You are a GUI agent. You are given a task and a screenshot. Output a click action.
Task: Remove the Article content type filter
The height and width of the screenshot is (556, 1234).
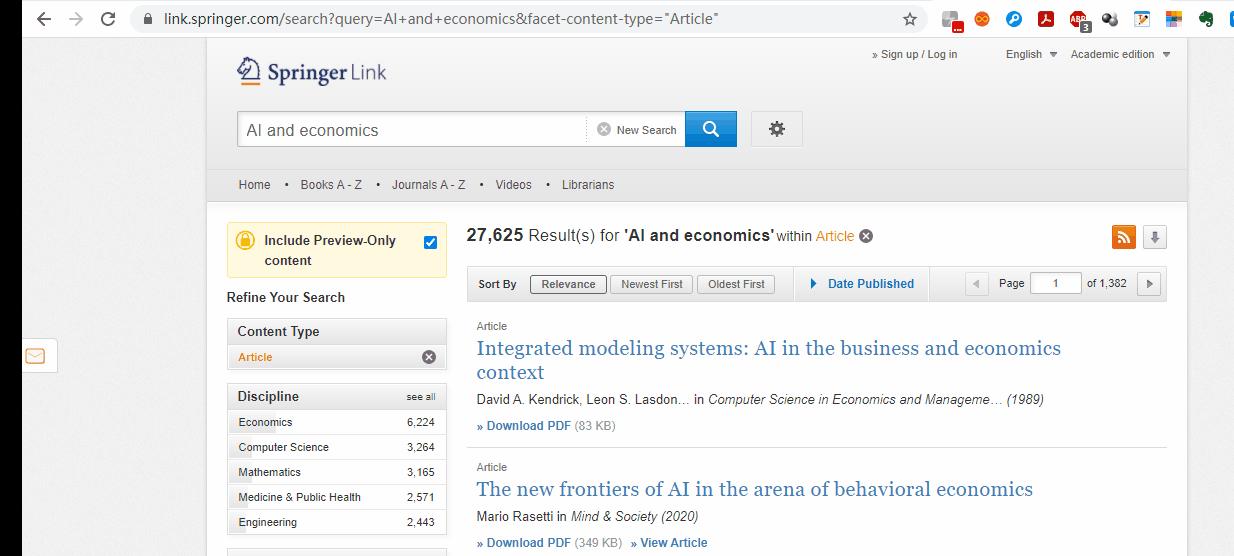point(429,357)
